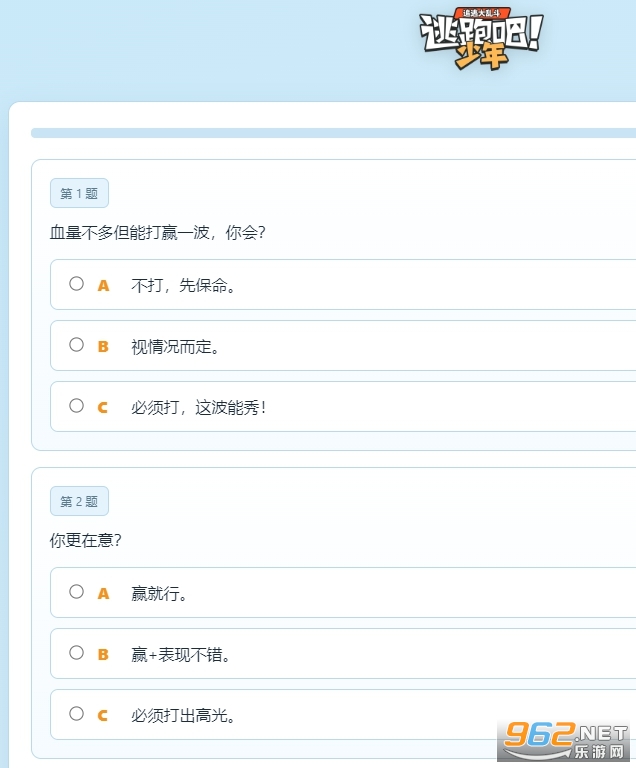Viewport: 636px width, 768px height.
Task: Click question text 血量不多但能打赢一波，你会?
Action: (158, 233)
